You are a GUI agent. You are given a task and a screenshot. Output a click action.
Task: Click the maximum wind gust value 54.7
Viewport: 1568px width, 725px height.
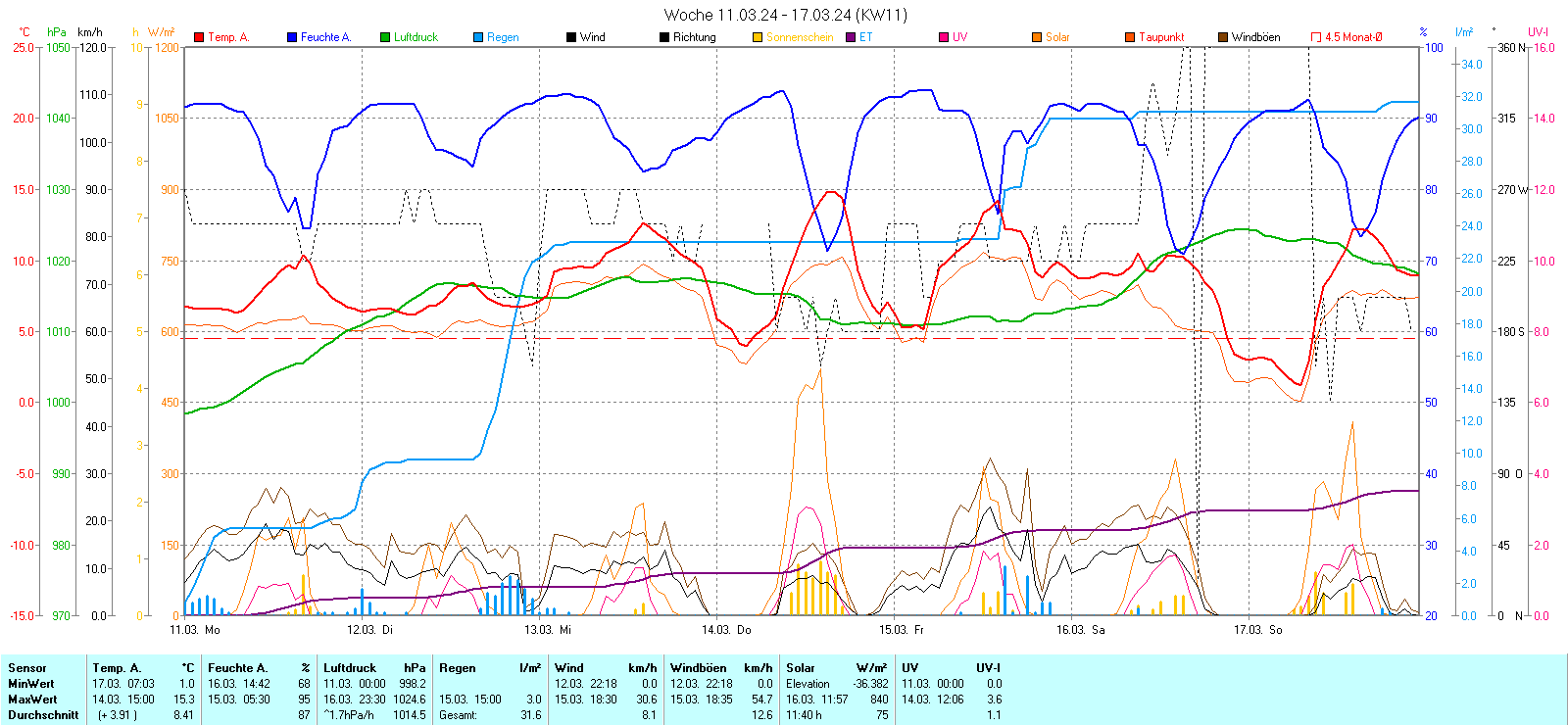(x=761, y=700)
